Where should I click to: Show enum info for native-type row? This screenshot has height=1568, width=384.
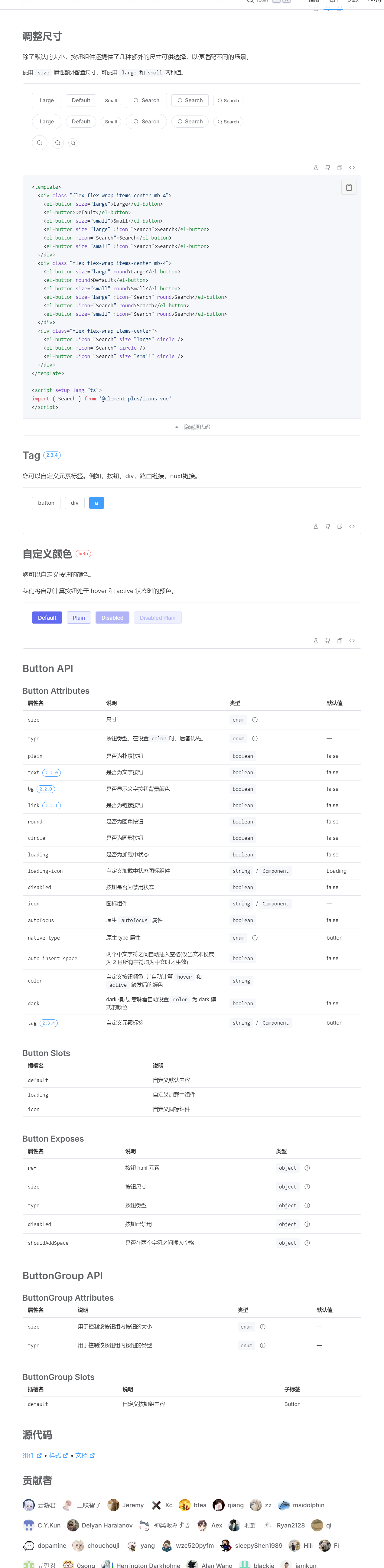pos(255,937)
